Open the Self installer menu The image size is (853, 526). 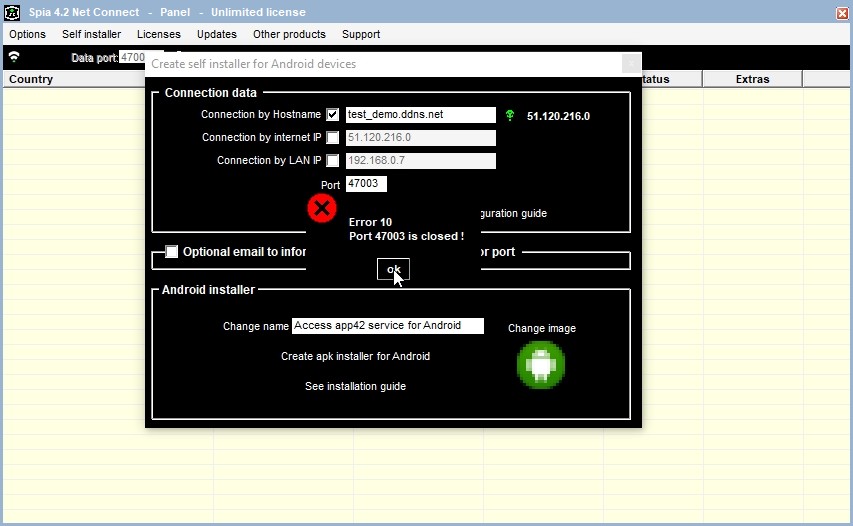coord(91,34)
